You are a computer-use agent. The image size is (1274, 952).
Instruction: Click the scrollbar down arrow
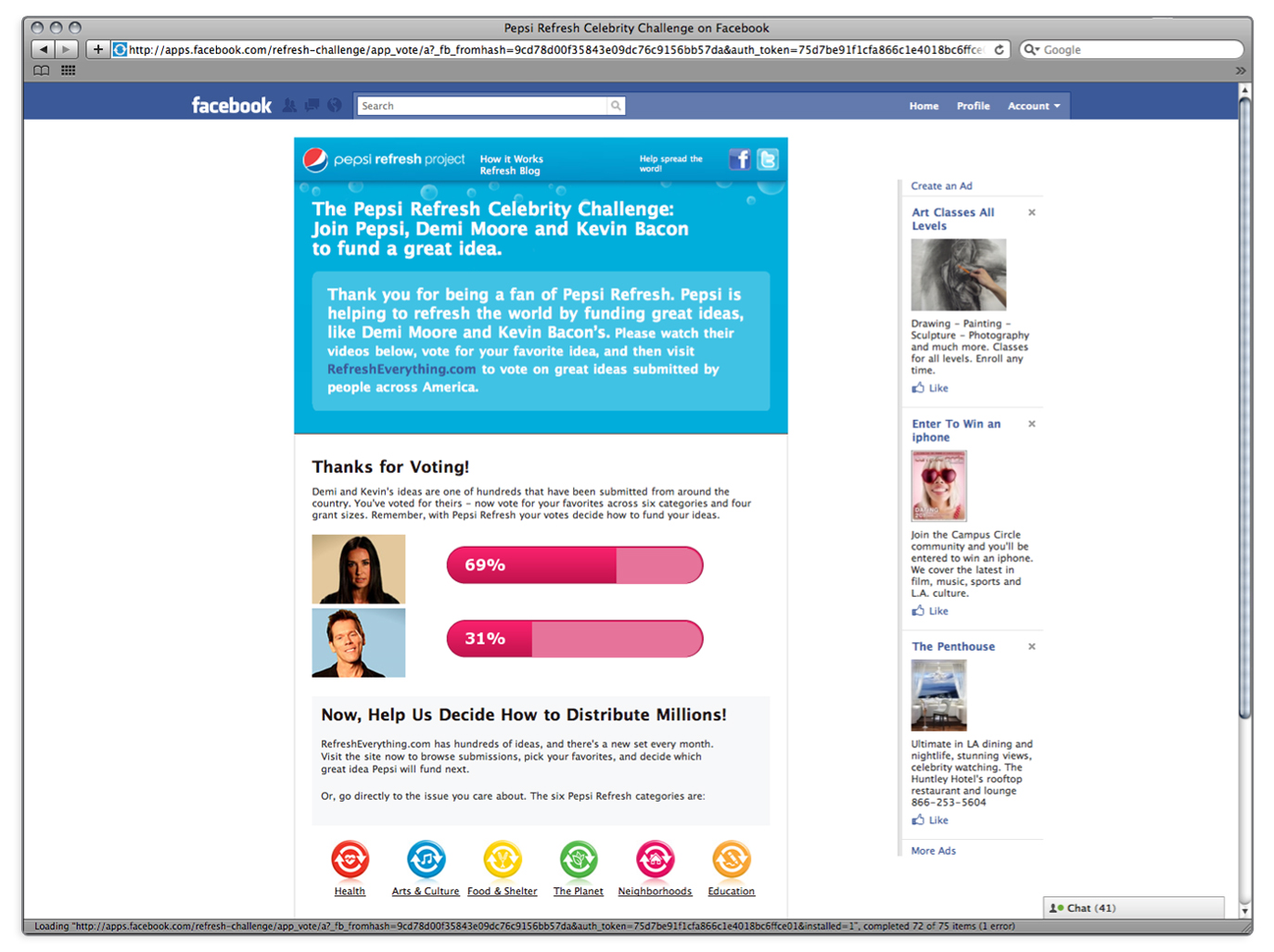(1245, 911)
